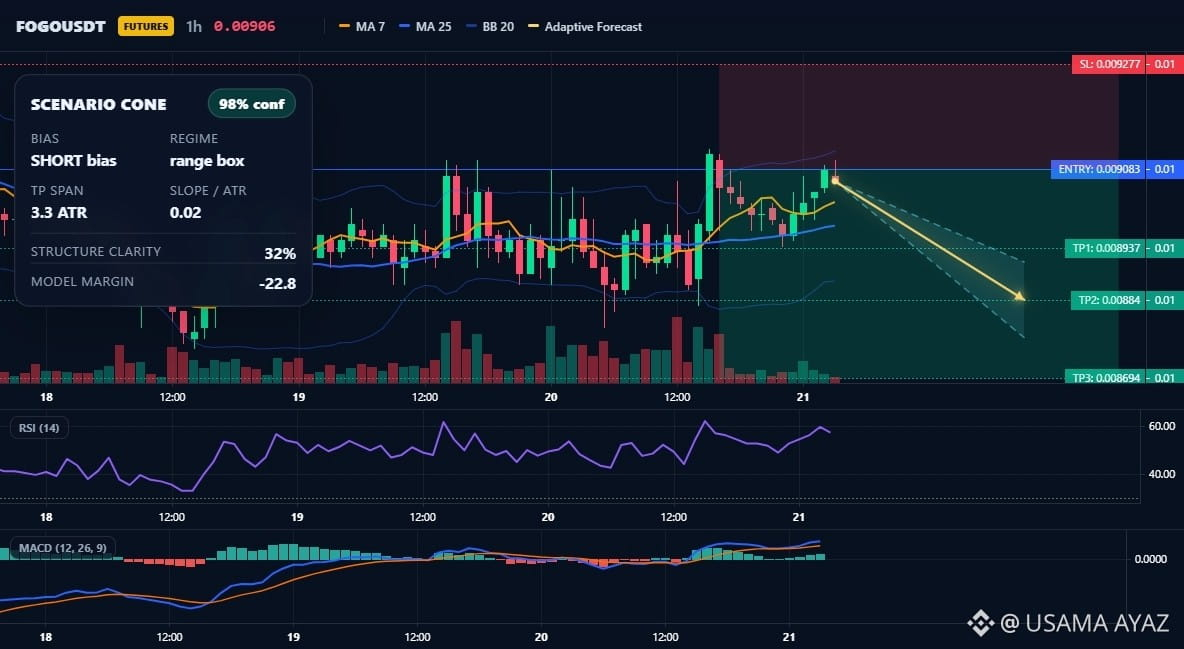Click the SCENARIO CONE panel title

[99, 105]
